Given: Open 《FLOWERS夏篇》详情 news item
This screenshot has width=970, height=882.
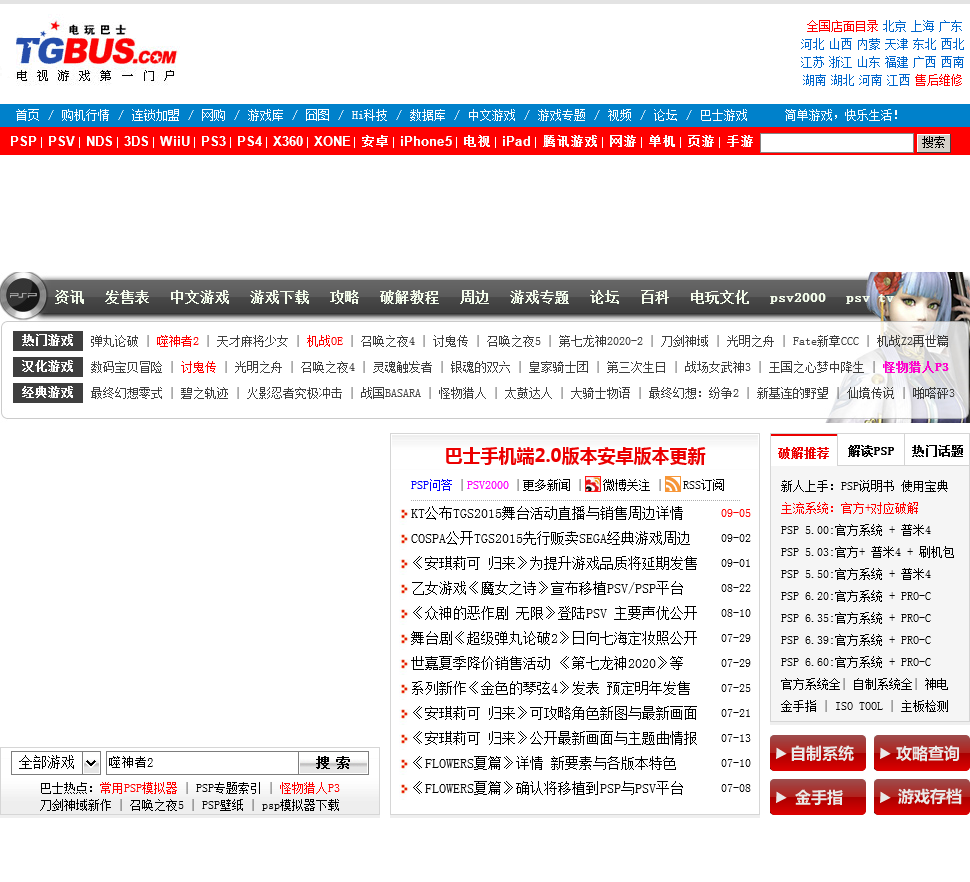Looking at the screenshot, I should (544, 763).
